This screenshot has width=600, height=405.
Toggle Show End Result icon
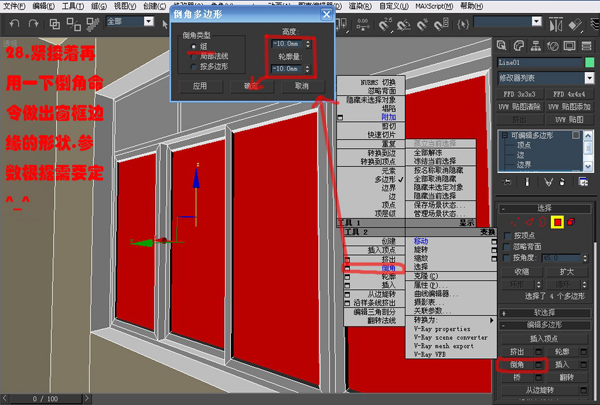tap(527, 182)
